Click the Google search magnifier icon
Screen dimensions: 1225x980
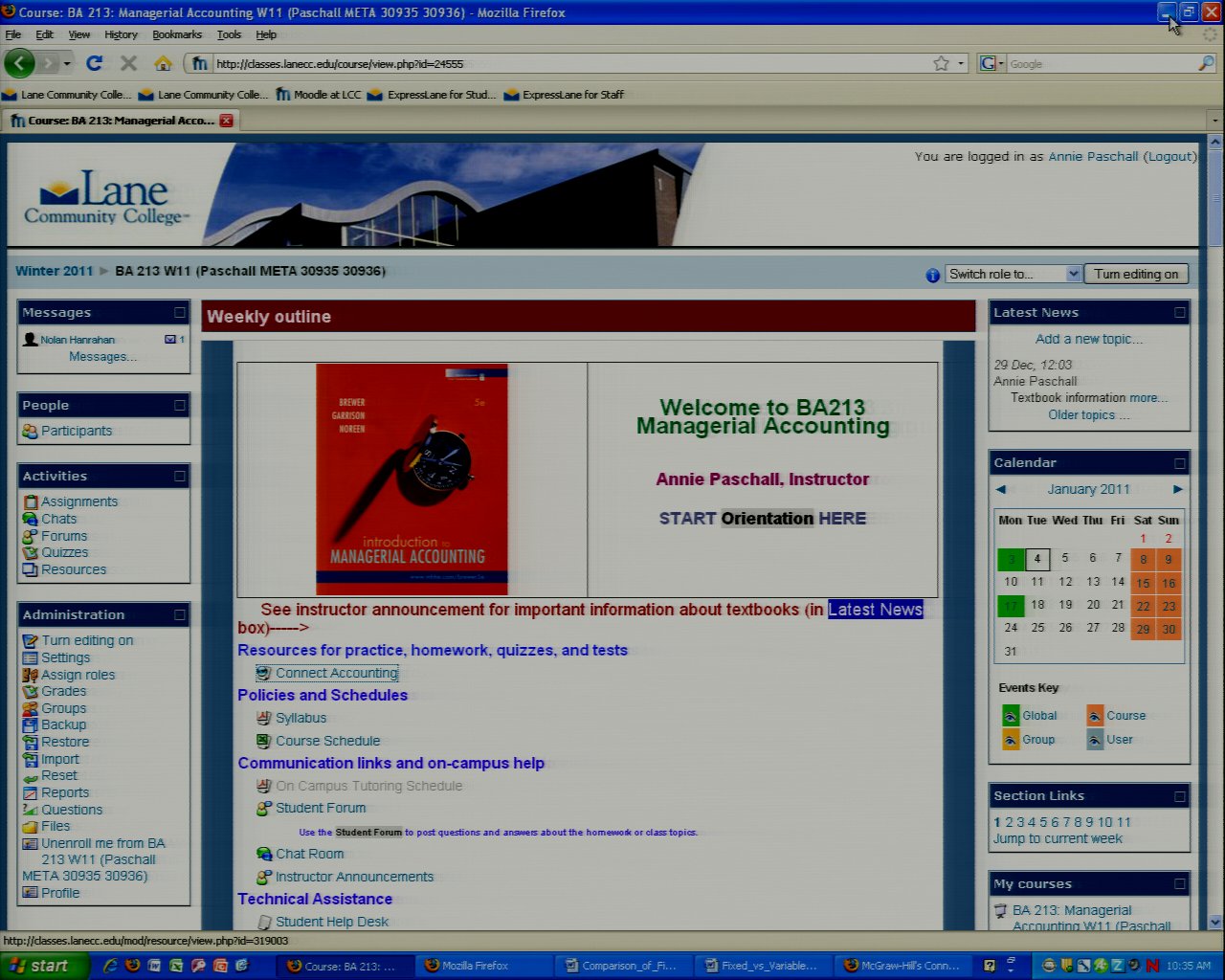click(x=1206, y=63)
